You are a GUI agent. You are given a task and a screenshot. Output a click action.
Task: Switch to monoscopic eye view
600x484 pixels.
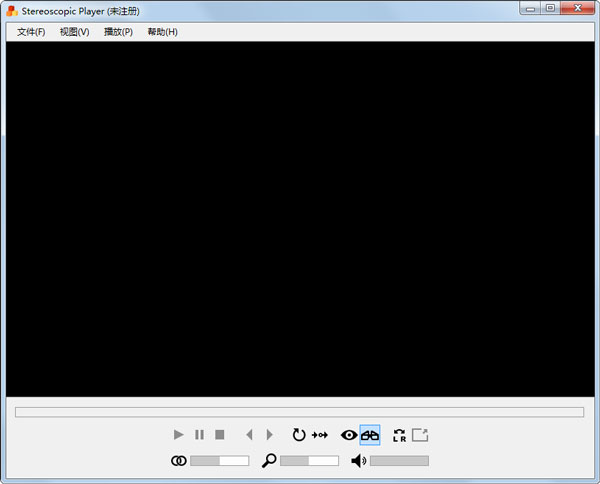tap(349, 435)
